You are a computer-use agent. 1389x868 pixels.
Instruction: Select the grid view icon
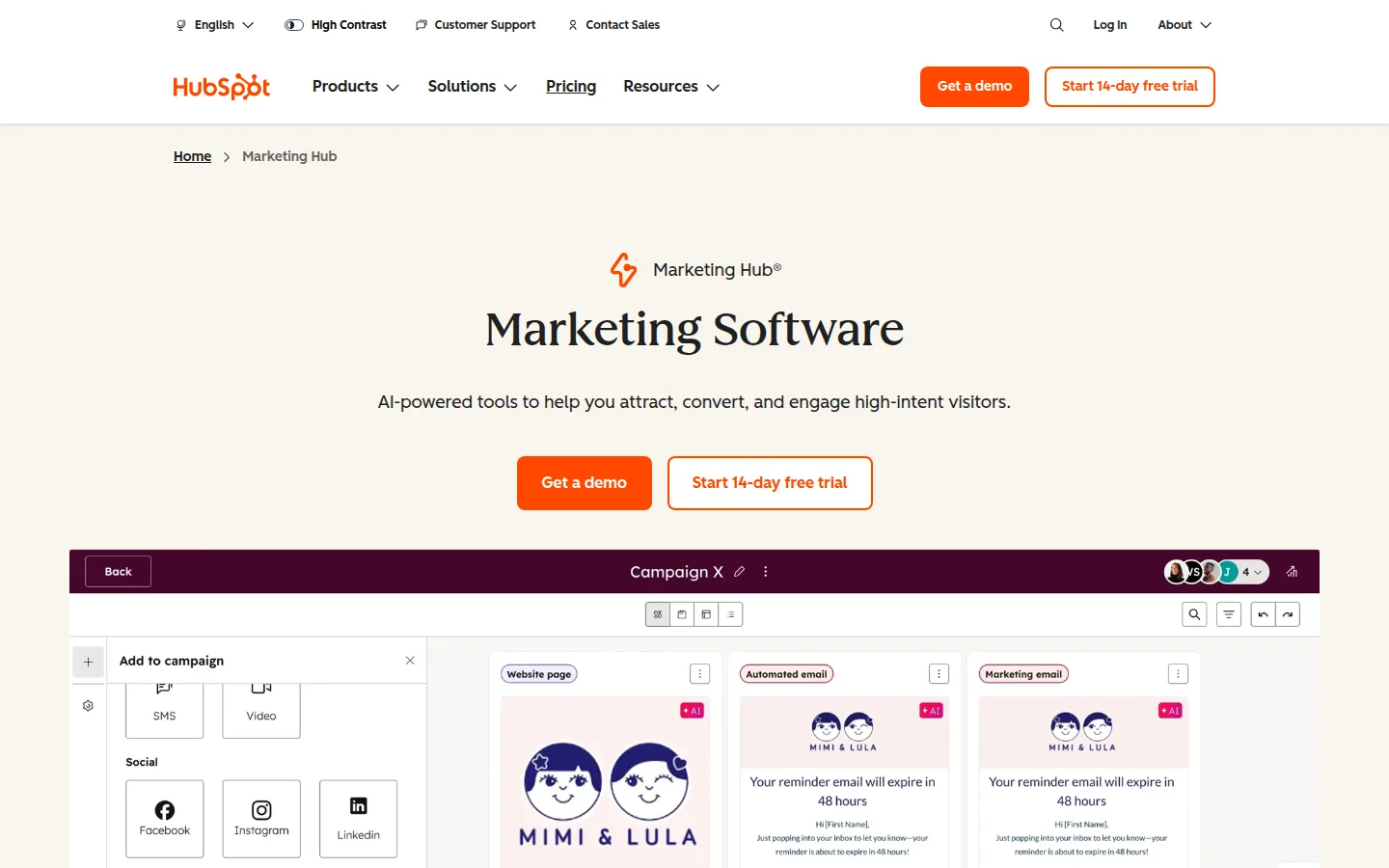pos(658,614)
